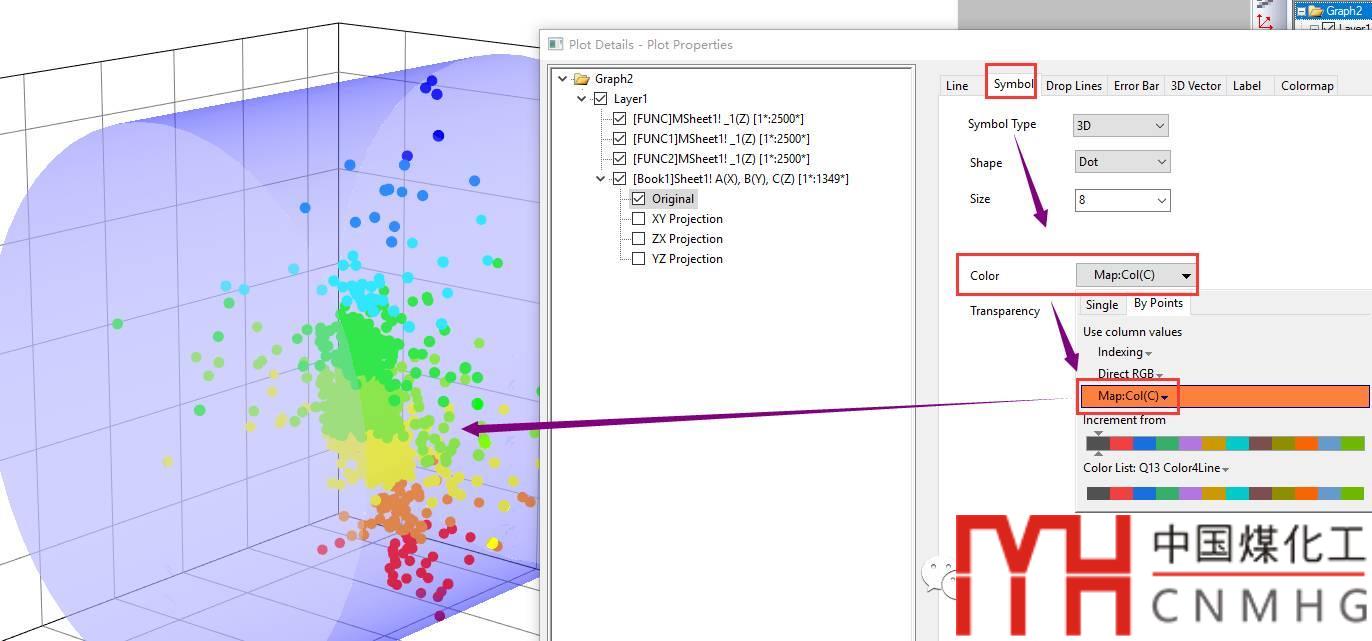This screenshot has width=1372, height=641.
Task: Switch to the Single color tab
Action: point(1101,305)
